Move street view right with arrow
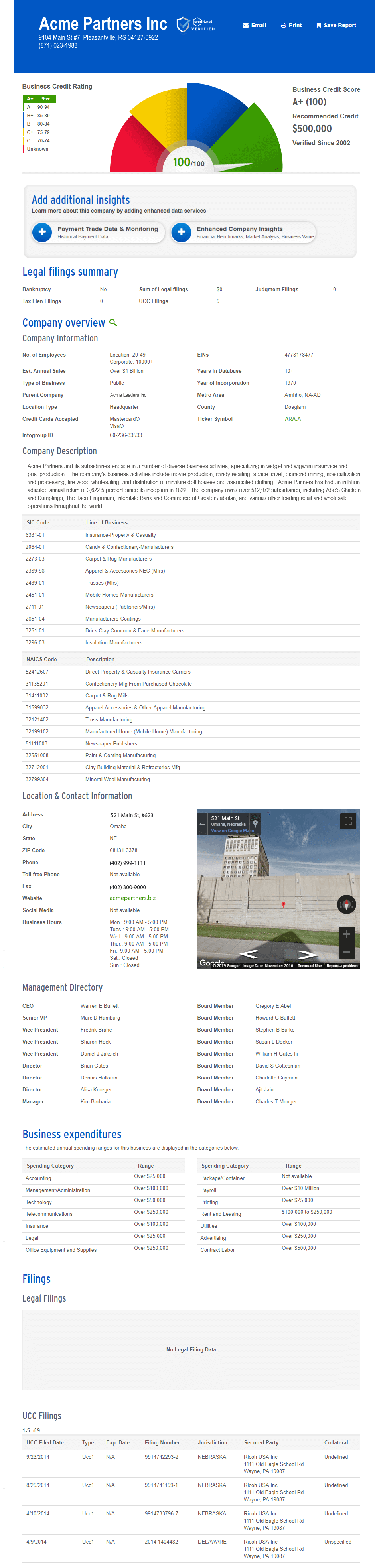375x1568 pixels. [x=308, y=954]
